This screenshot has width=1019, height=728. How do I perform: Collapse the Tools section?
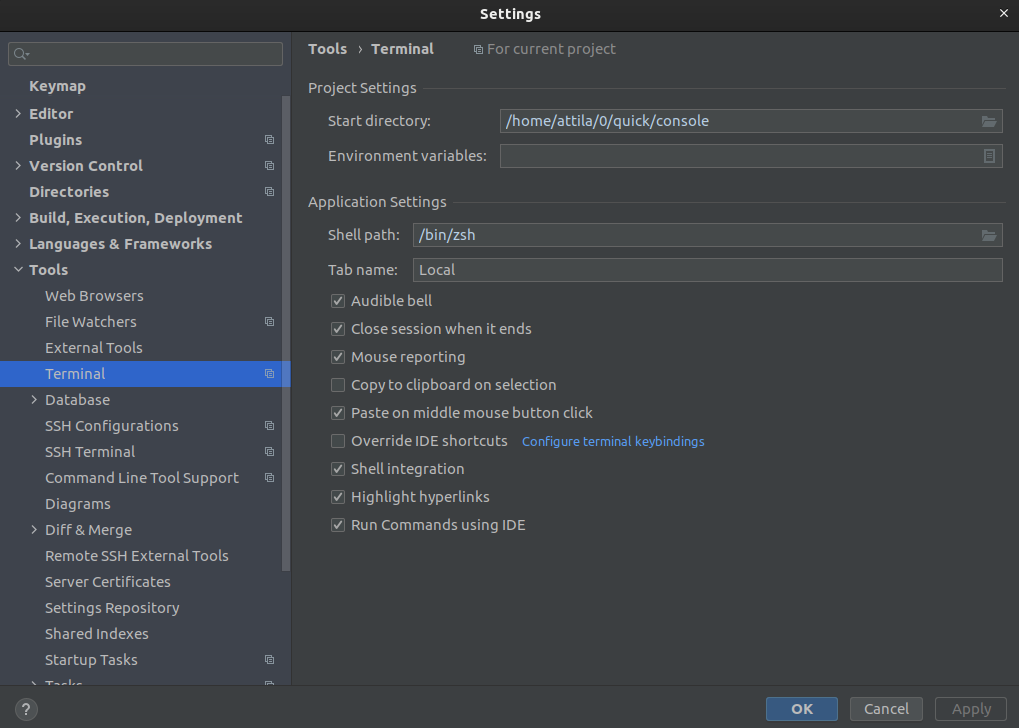pos(17,269)
